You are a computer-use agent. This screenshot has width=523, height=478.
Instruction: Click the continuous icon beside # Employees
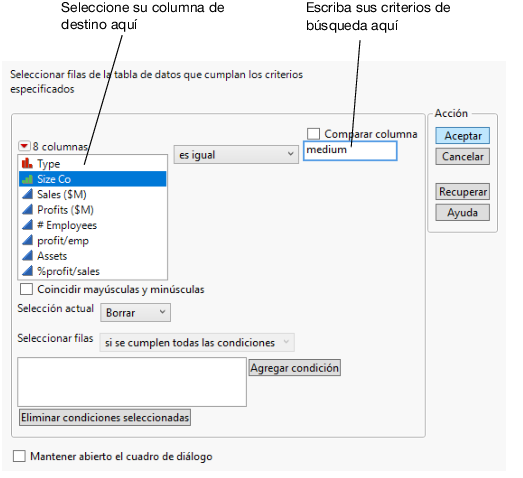[27, 225]
